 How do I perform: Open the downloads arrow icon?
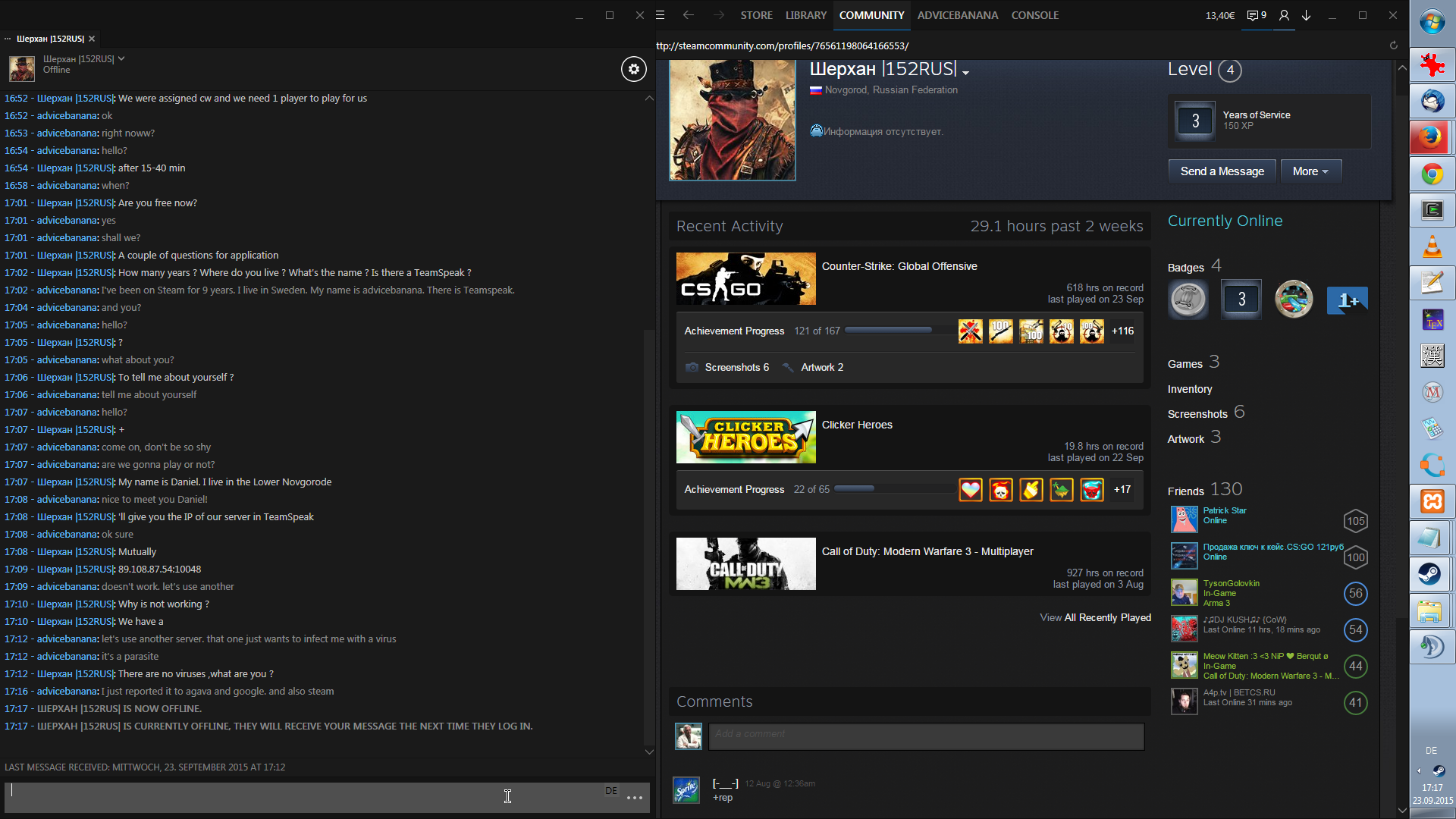coord(1307,15)
